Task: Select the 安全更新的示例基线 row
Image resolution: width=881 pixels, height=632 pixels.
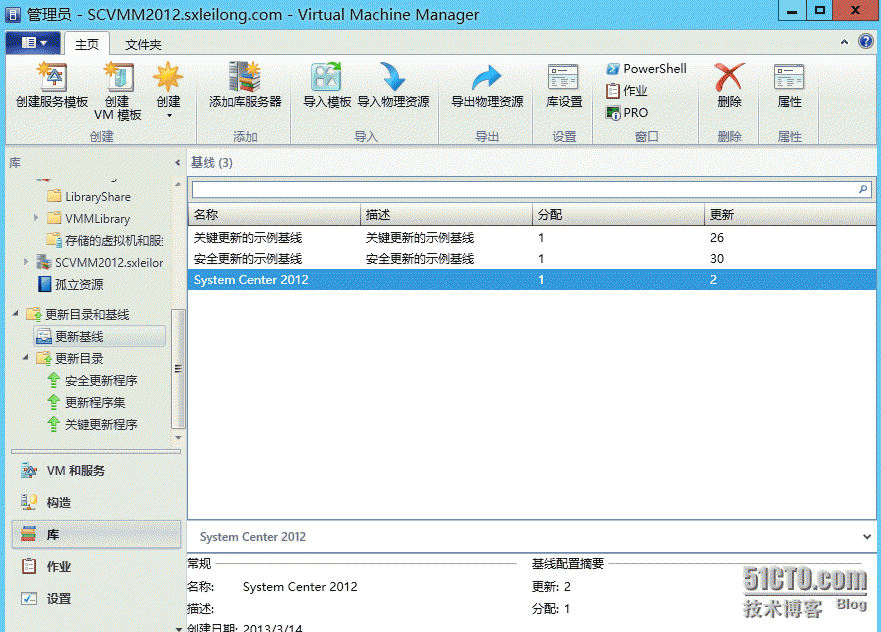Action: [x=532, y=258]
